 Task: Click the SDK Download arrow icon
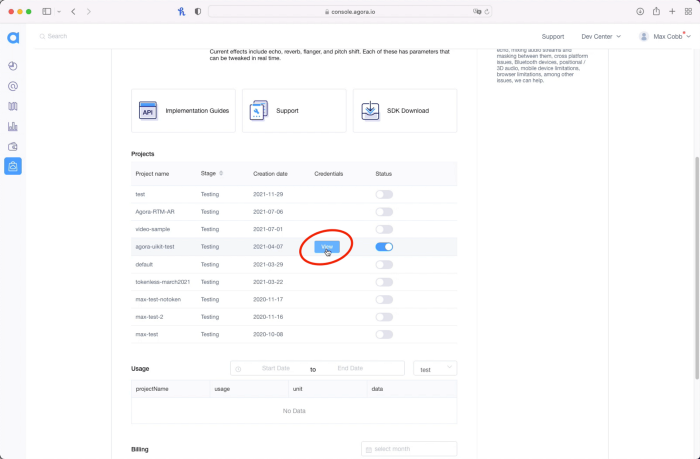coord(370,111)
